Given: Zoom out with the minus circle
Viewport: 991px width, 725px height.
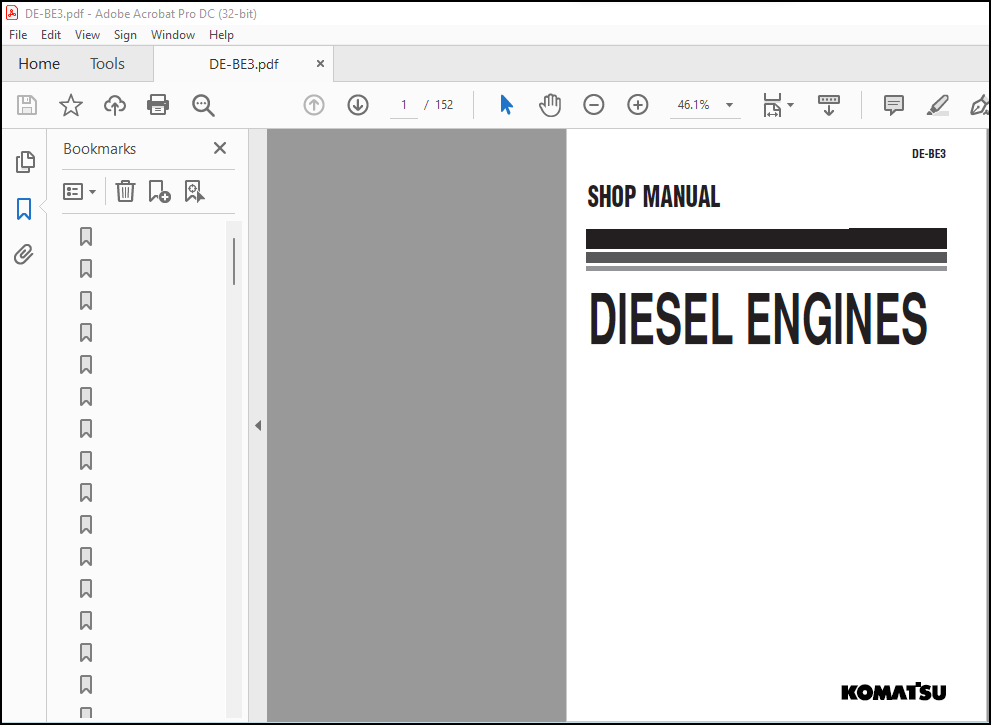Looking at the screenshot, I should 593,105.
